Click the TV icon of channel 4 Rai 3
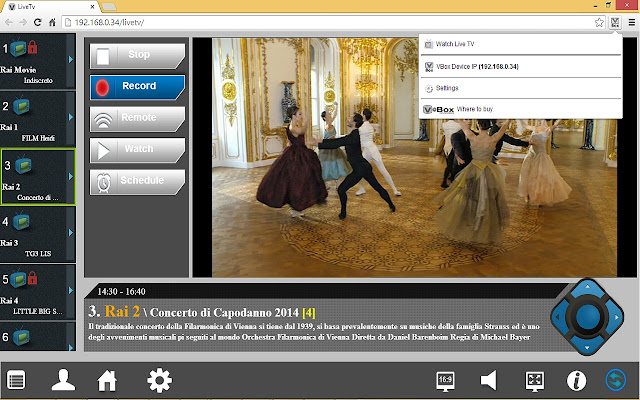The height and width of the screenshot is (400, 640). 21,222
